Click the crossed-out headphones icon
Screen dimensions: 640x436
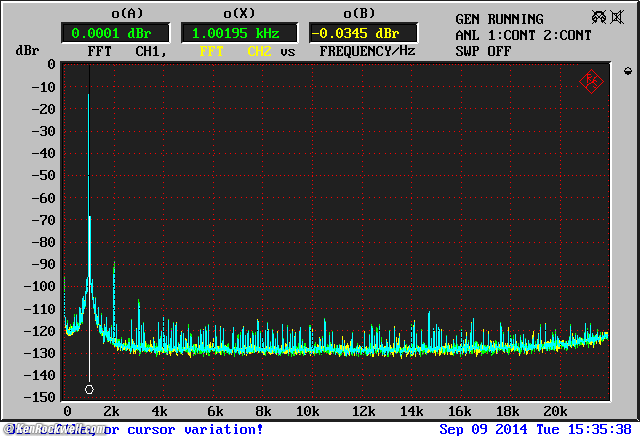(599, 17)
